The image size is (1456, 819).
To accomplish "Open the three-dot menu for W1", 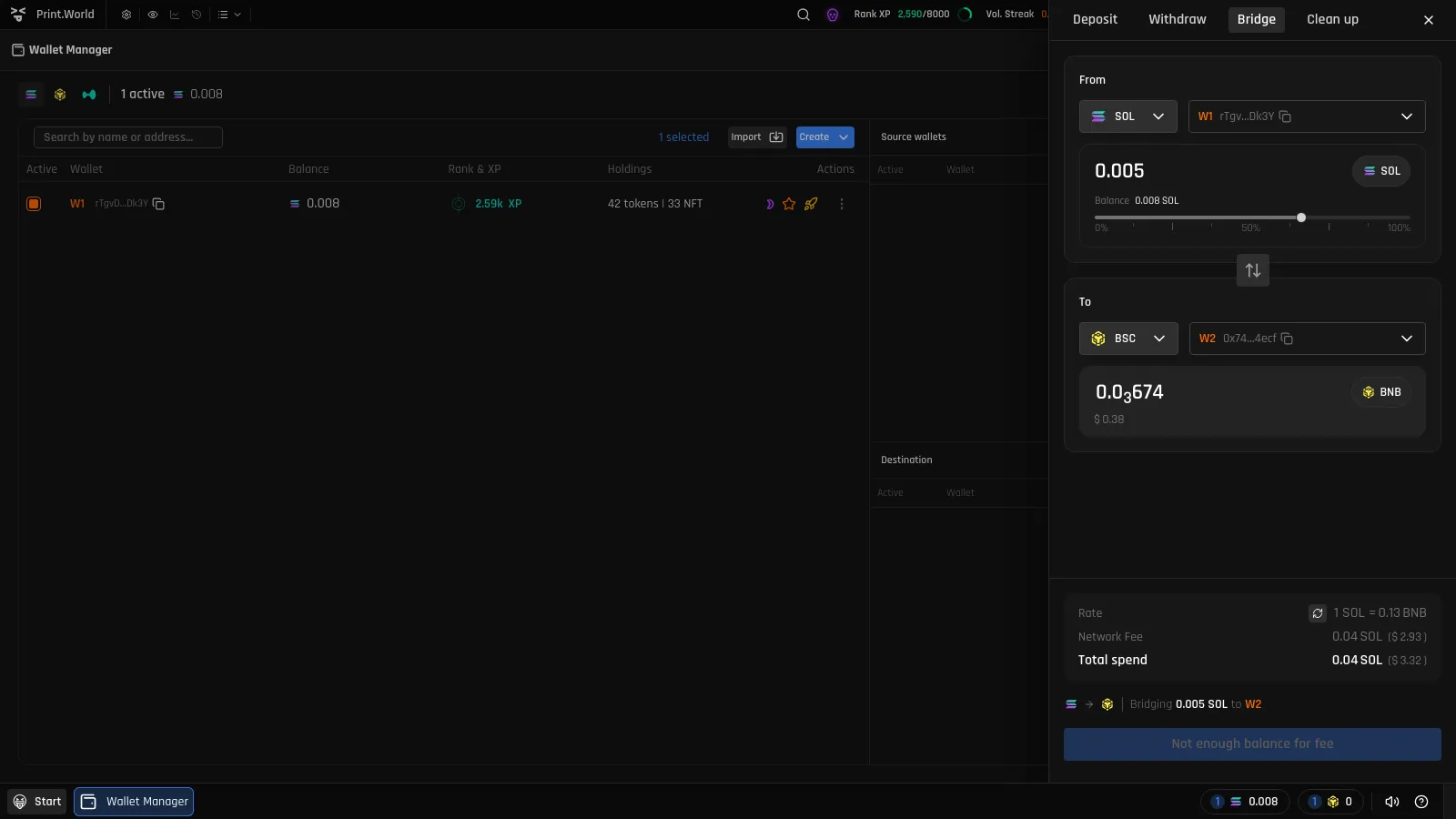I will click(x=842, y=204).
